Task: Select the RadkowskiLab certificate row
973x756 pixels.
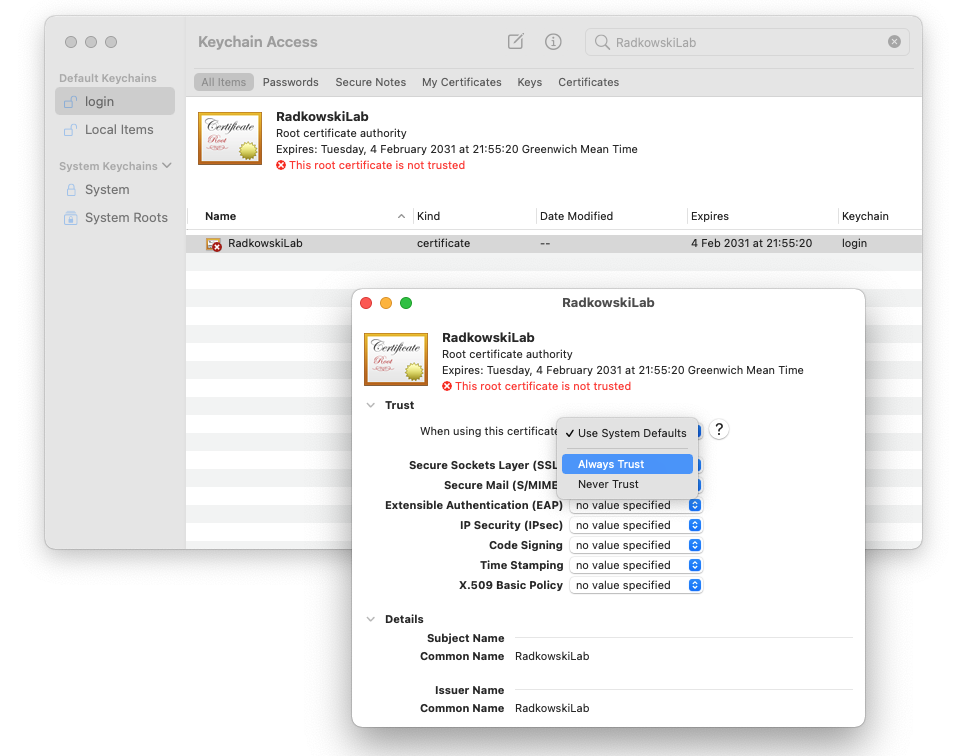Action: pyautogui.click(x=554, y=243)
